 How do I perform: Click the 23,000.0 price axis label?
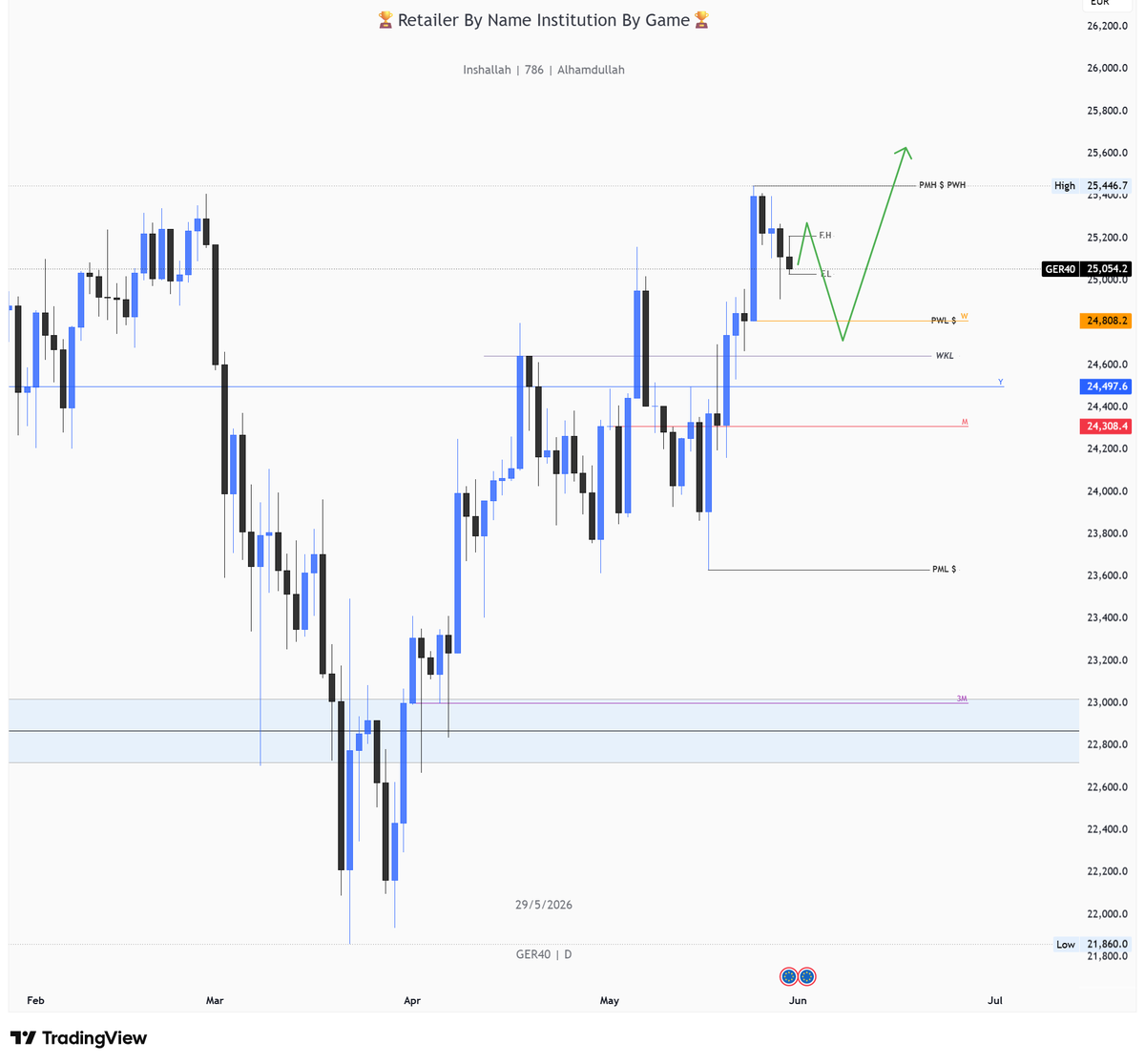(x=1107, y=702)
